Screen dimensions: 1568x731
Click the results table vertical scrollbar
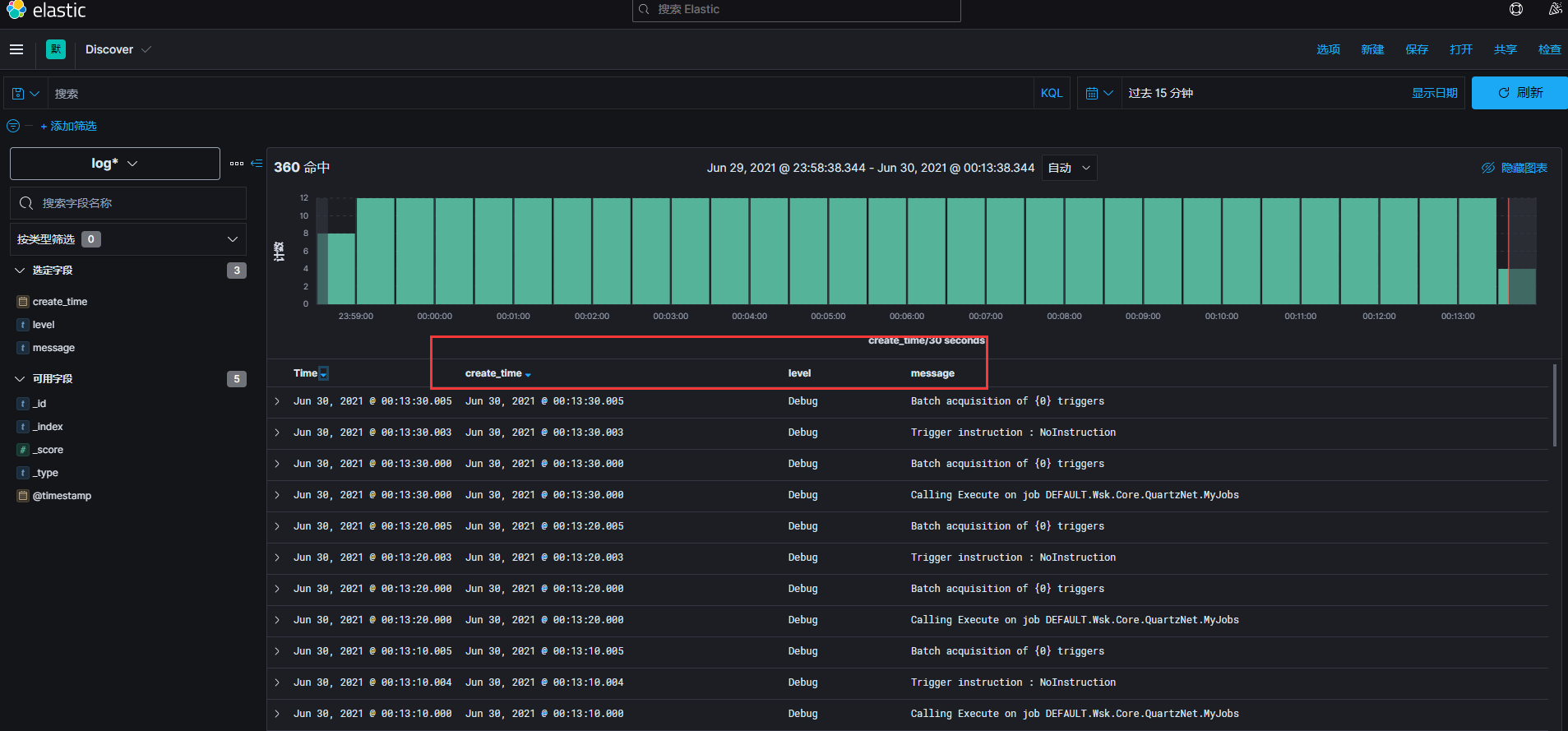[x=1554, y=405]
